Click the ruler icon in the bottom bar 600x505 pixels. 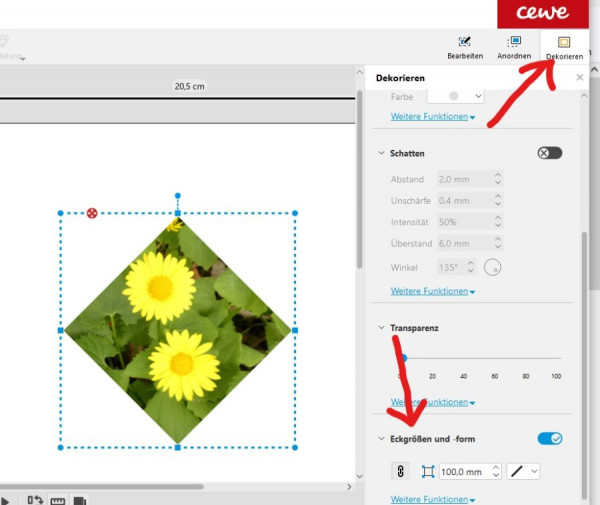pos(58,501)
